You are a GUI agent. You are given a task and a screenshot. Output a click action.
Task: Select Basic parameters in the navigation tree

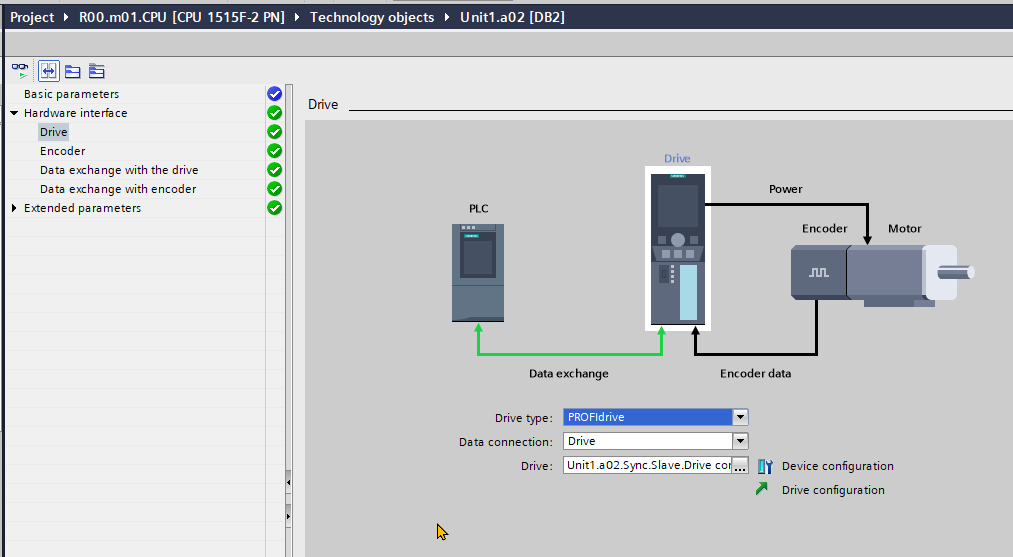[72, 94]
